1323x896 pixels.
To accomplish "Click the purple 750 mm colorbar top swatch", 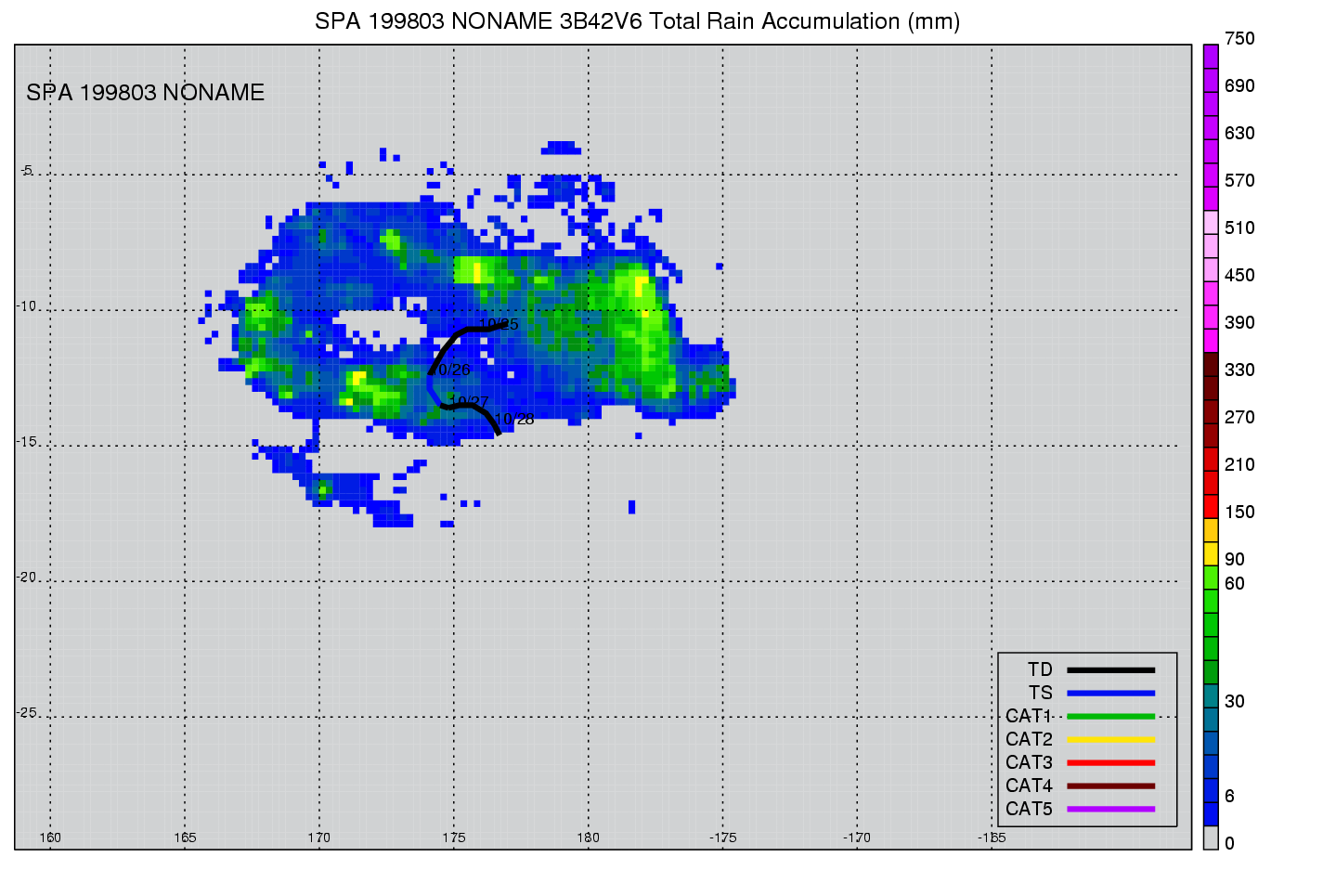I will pos(1211,57).
